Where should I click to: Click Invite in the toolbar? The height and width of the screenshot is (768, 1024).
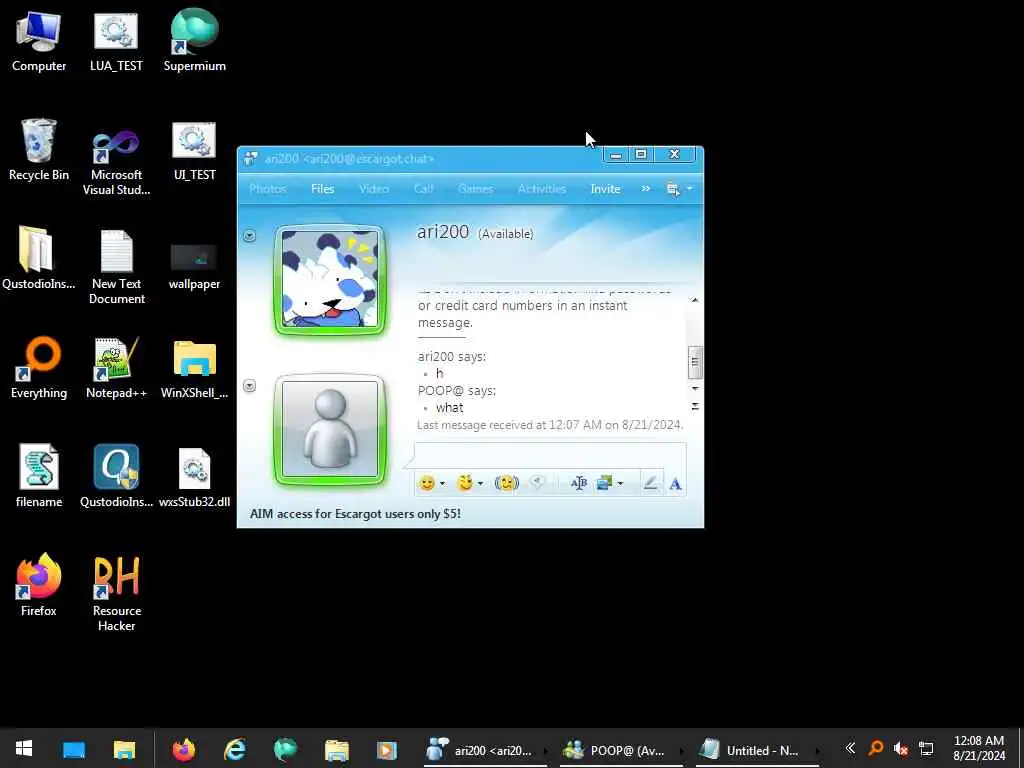[x=605, y=189]
